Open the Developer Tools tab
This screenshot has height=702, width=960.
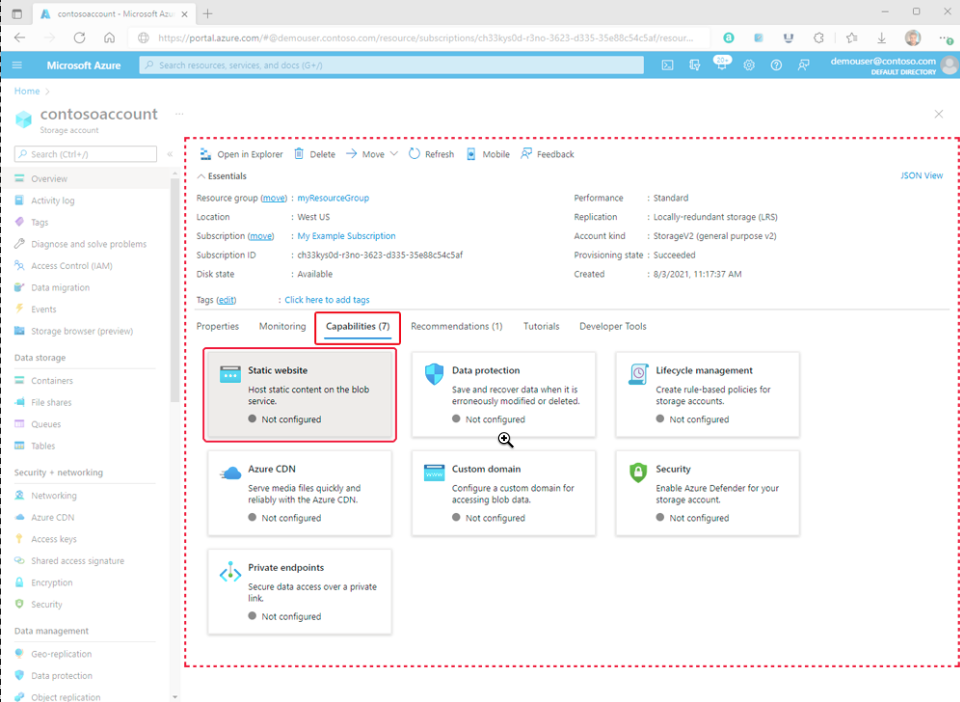pos(613,326)
